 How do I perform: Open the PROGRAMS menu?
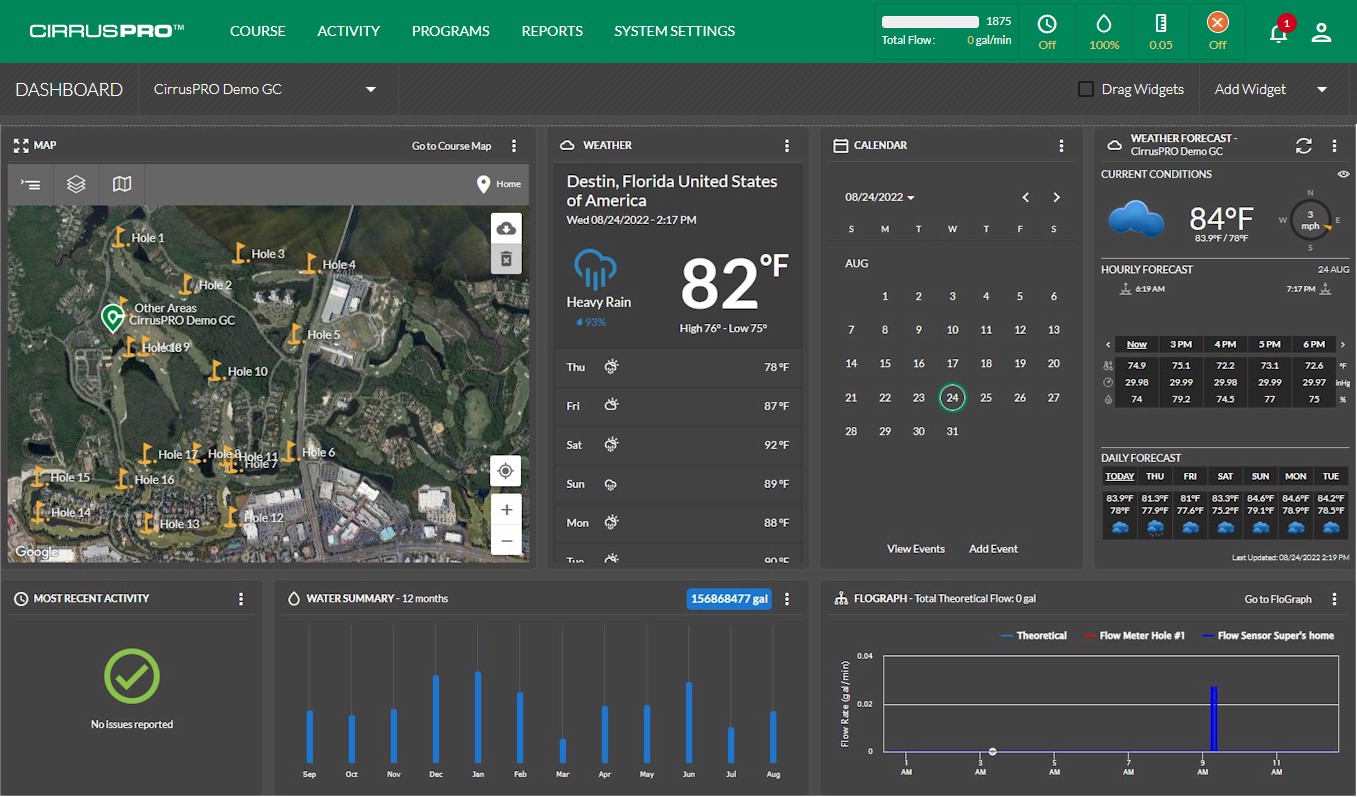(x=451, y=31)
